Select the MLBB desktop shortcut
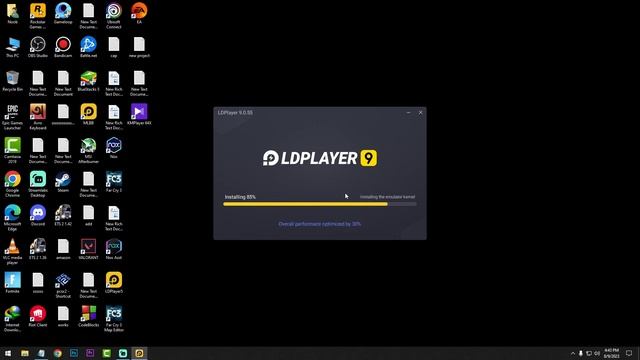 [x=88, y=115]
